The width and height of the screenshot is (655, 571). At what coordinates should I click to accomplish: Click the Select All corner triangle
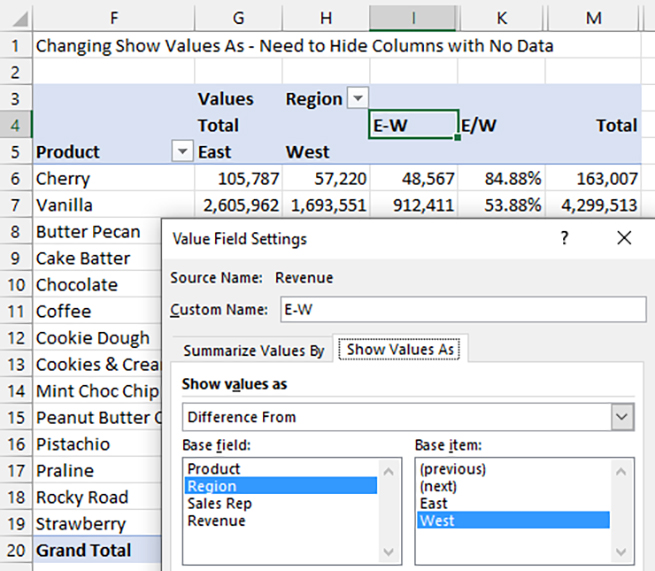17,18
